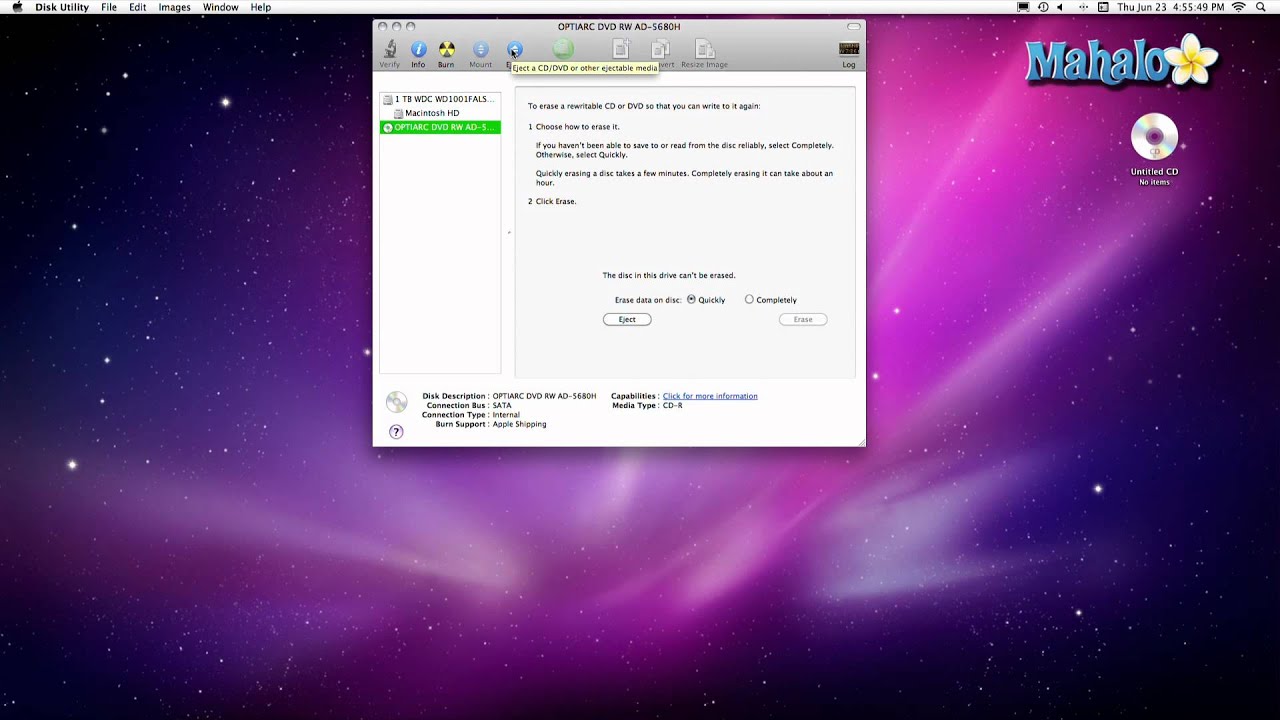Select the Resize Image toolbar icon
The image size is (1280, 720).
704,49
